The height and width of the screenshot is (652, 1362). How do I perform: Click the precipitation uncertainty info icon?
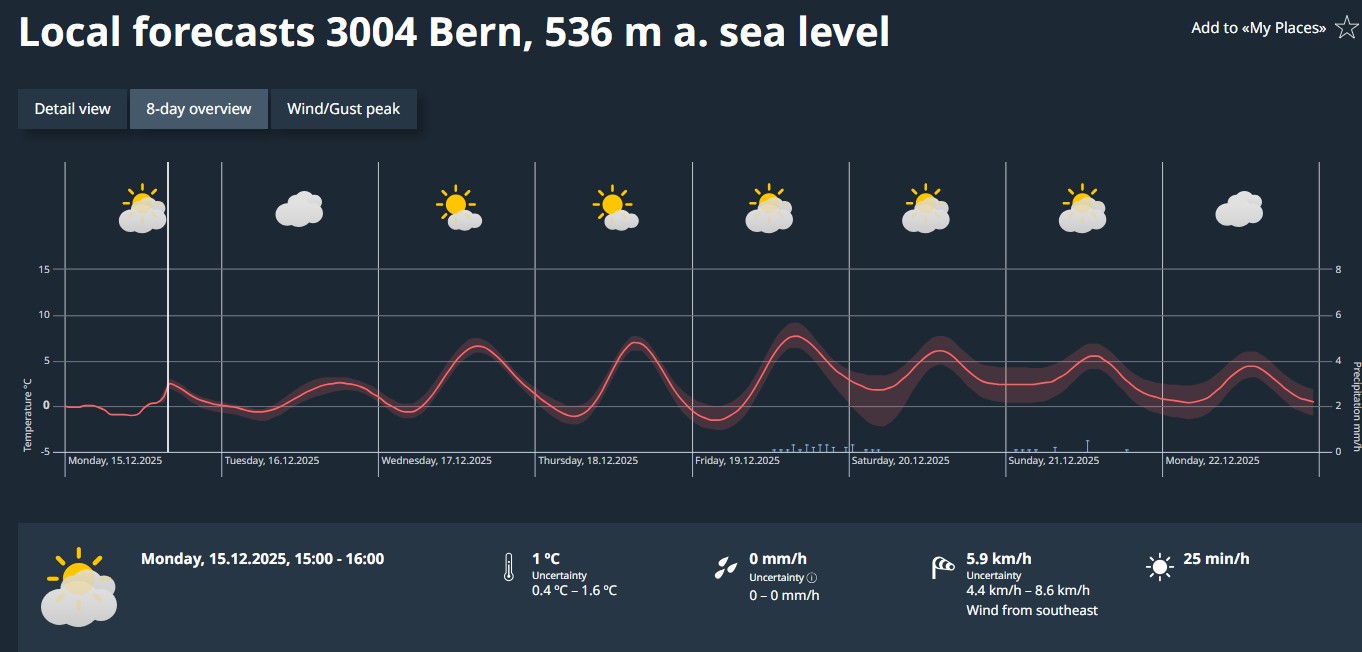[812, 577]
